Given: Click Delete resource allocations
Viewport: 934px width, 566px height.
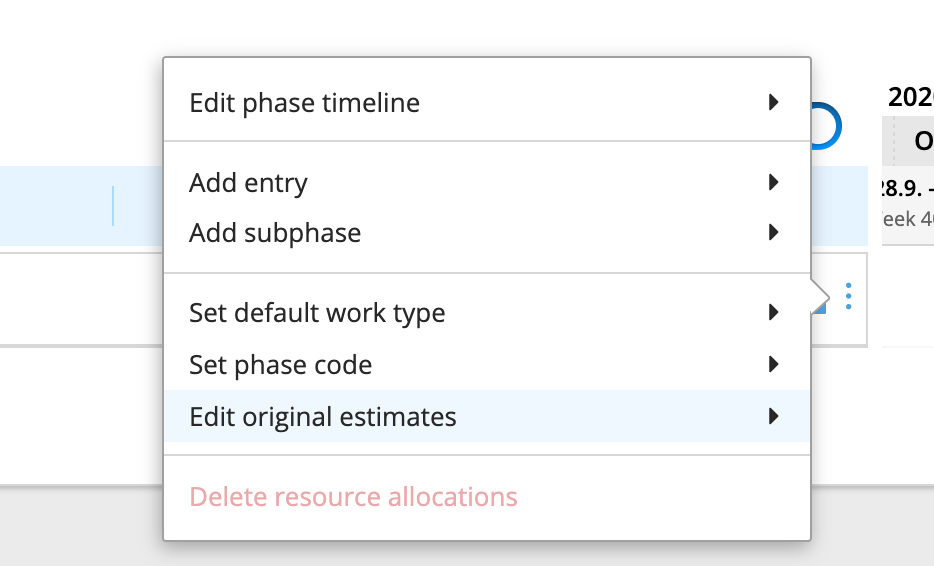Looking at the screenshot, I should 353,497.
